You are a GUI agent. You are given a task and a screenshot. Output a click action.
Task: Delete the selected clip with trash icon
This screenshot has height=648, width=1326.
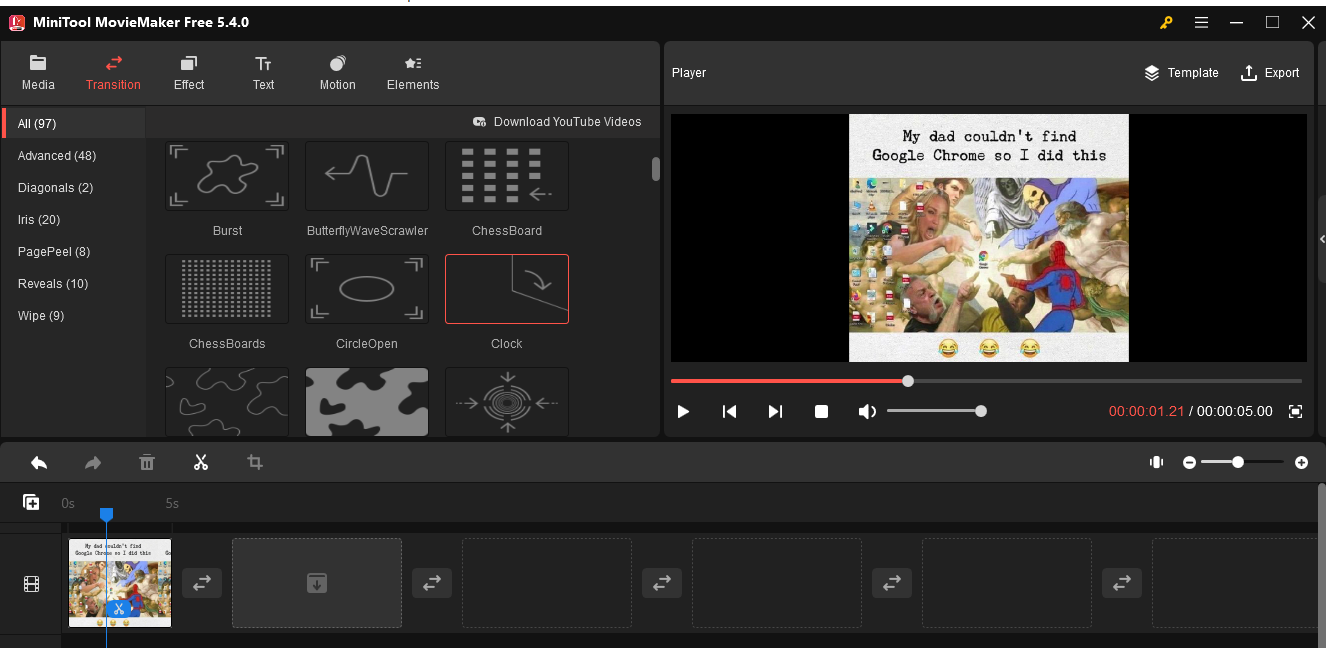click(147, 462)
